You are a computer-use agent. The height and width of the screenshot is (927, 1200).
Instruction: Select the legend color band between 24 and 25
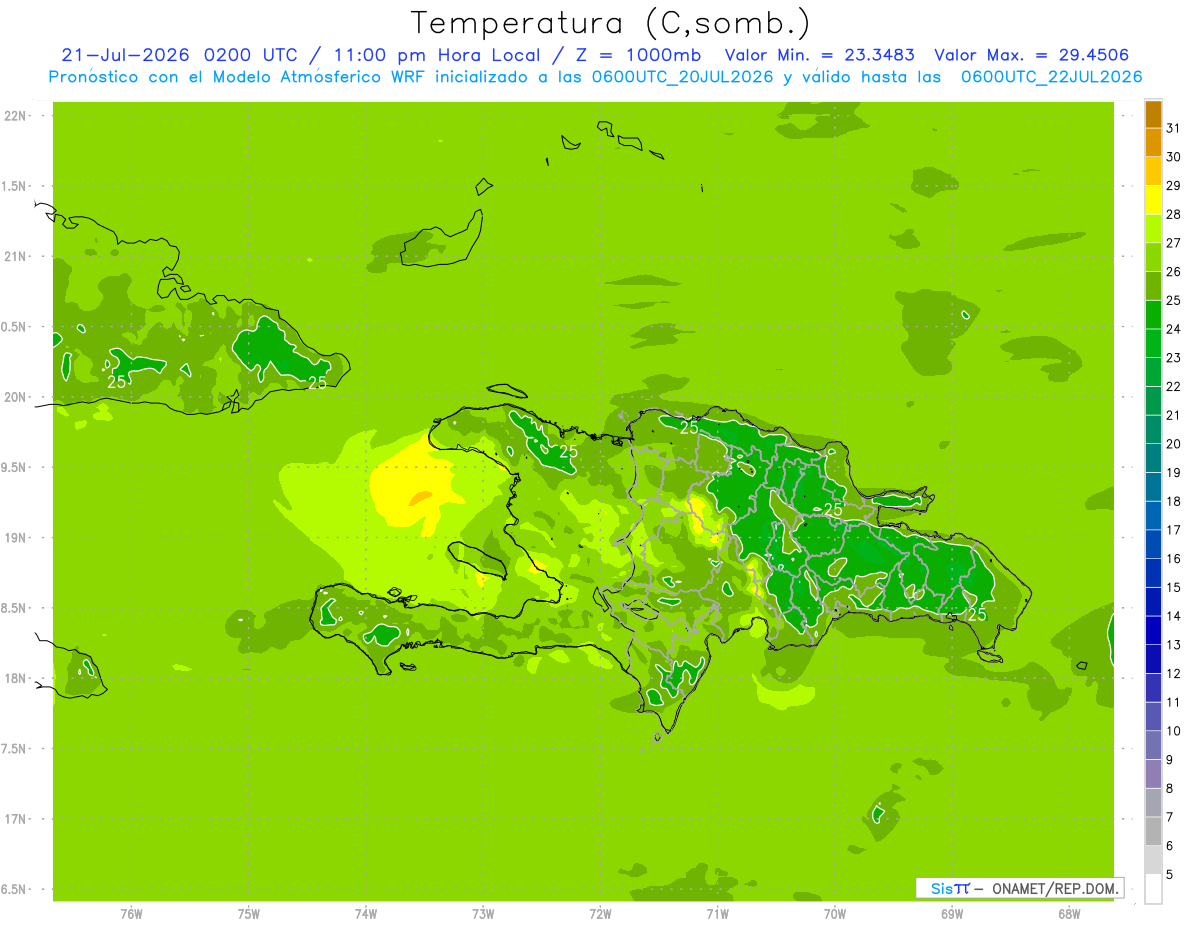tap(1153, 315)
